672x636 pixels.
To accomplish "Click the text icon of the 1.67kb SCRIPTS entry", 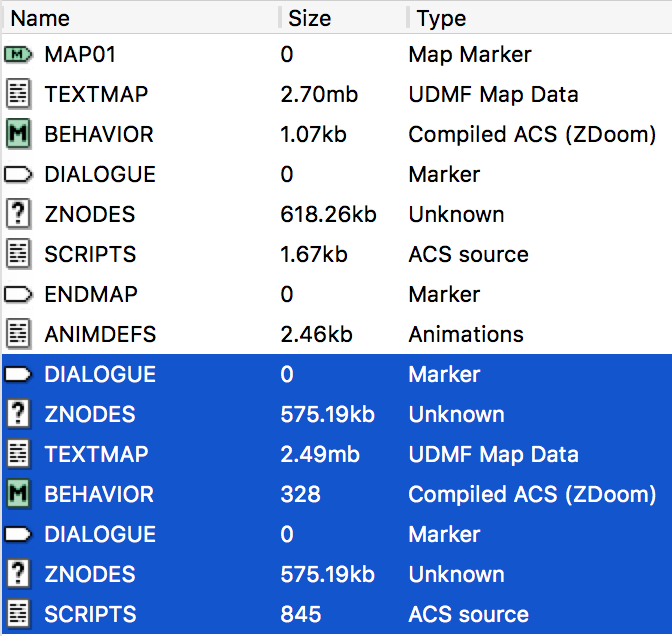I will coord(18,254).
